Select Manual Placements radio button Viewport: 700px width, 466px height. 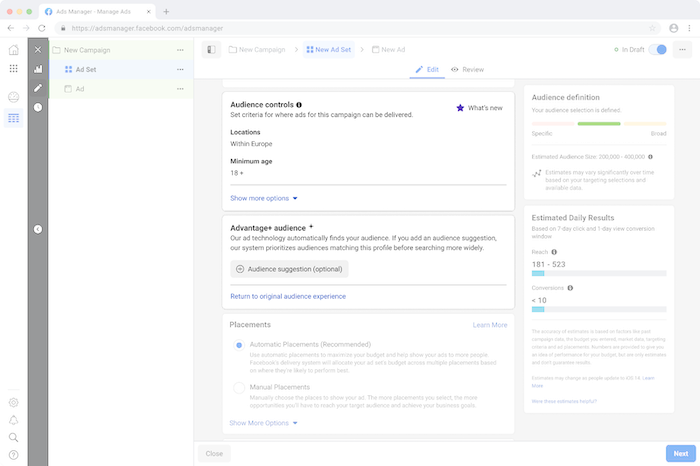239,387
